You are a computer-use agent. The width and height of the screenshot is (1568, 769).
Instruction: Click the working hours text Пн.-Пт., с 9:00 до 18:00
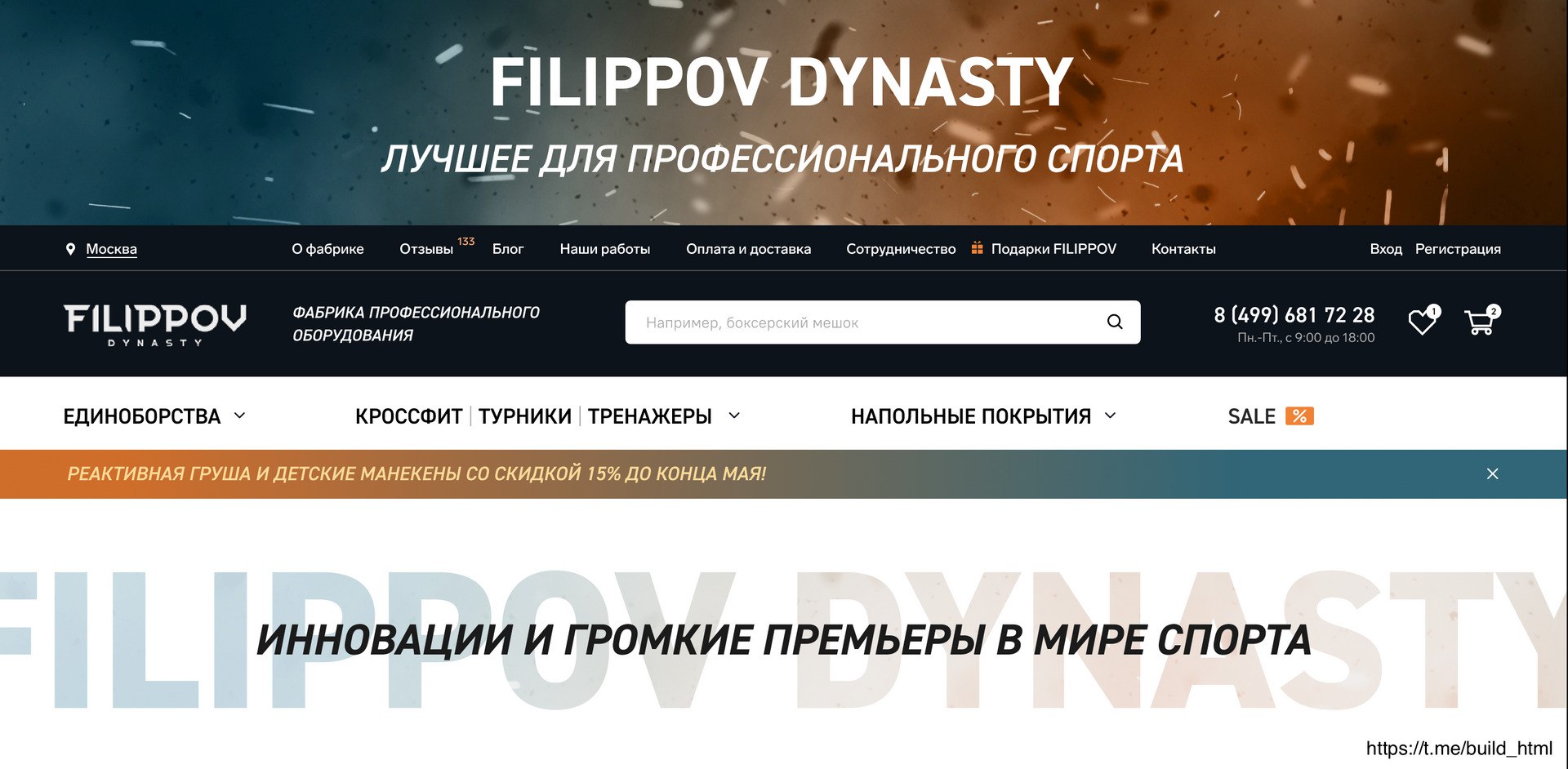[x=1306, y=338]
